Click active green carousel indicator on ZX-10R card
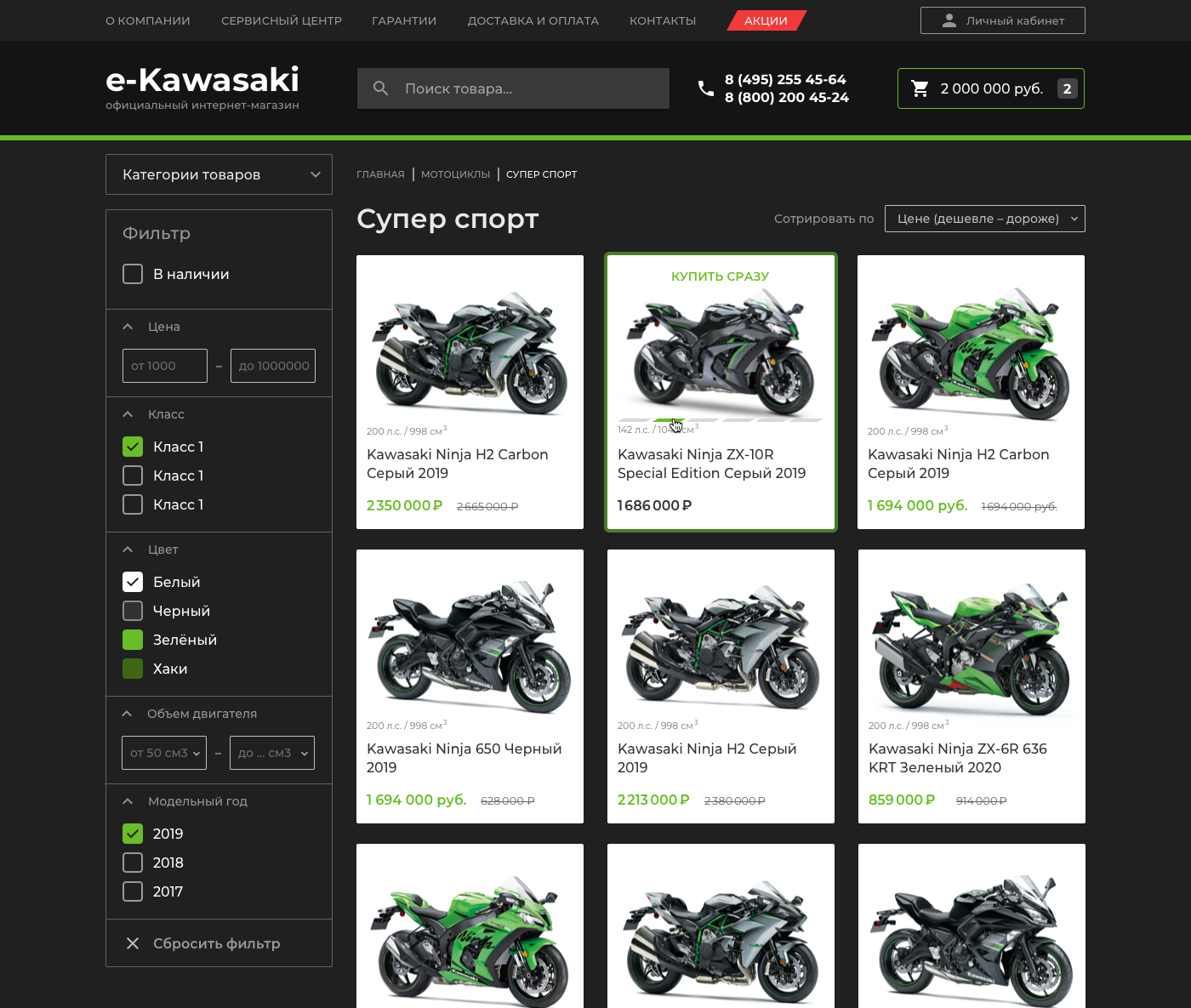This screenshot has height=1008, width=1191. pyautogui.click(x=669, y=420)
